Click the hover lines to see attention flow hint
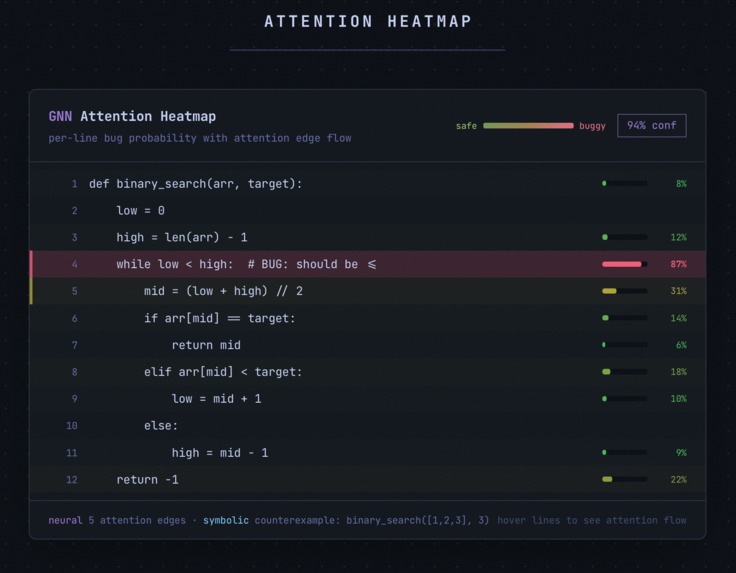Image resolution: width=736 pixels, height=573 pixels. (x=591, y=520)
